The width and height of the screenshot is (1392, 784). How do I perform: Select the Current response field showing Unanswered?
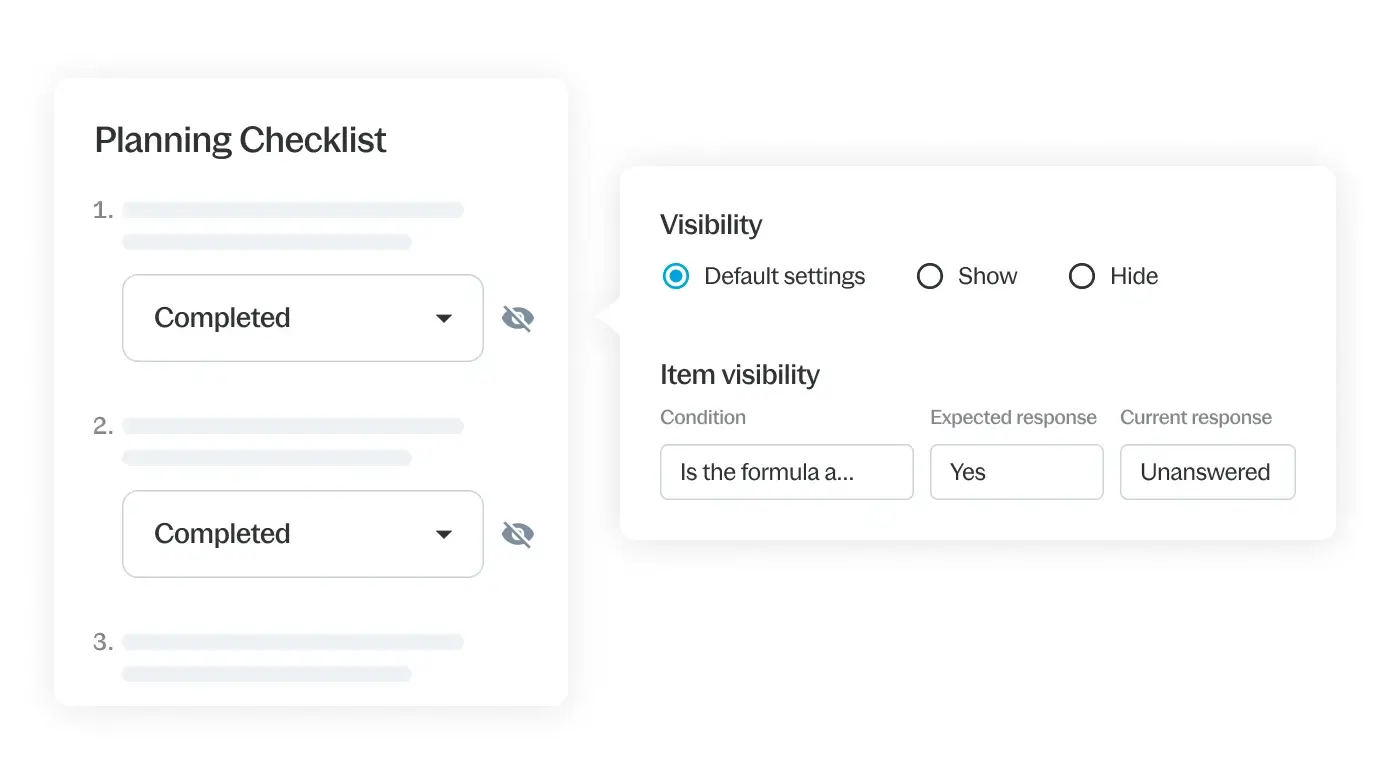coord(1207,472)
